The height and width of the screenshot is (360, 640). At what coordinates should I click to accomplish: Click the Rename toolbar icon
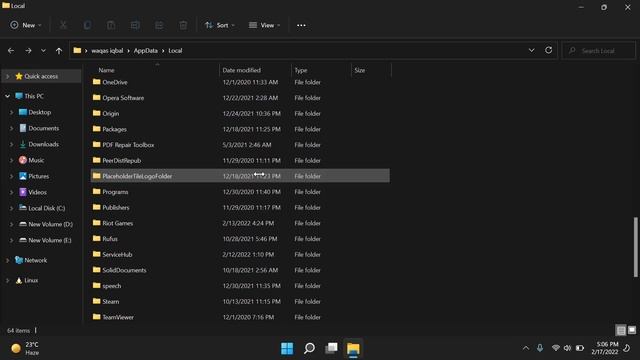(135, 25)
